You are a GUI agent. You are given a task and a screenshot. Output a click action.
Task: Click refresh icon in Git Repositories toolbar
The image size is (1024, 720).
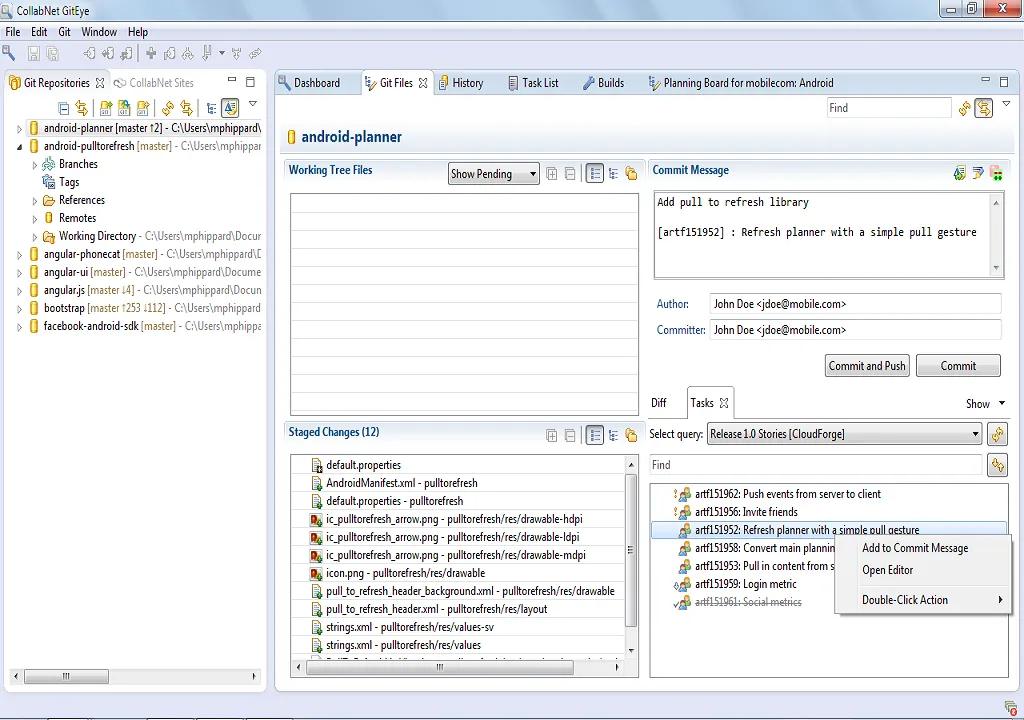pyautogui.click(x=168, y=108)
